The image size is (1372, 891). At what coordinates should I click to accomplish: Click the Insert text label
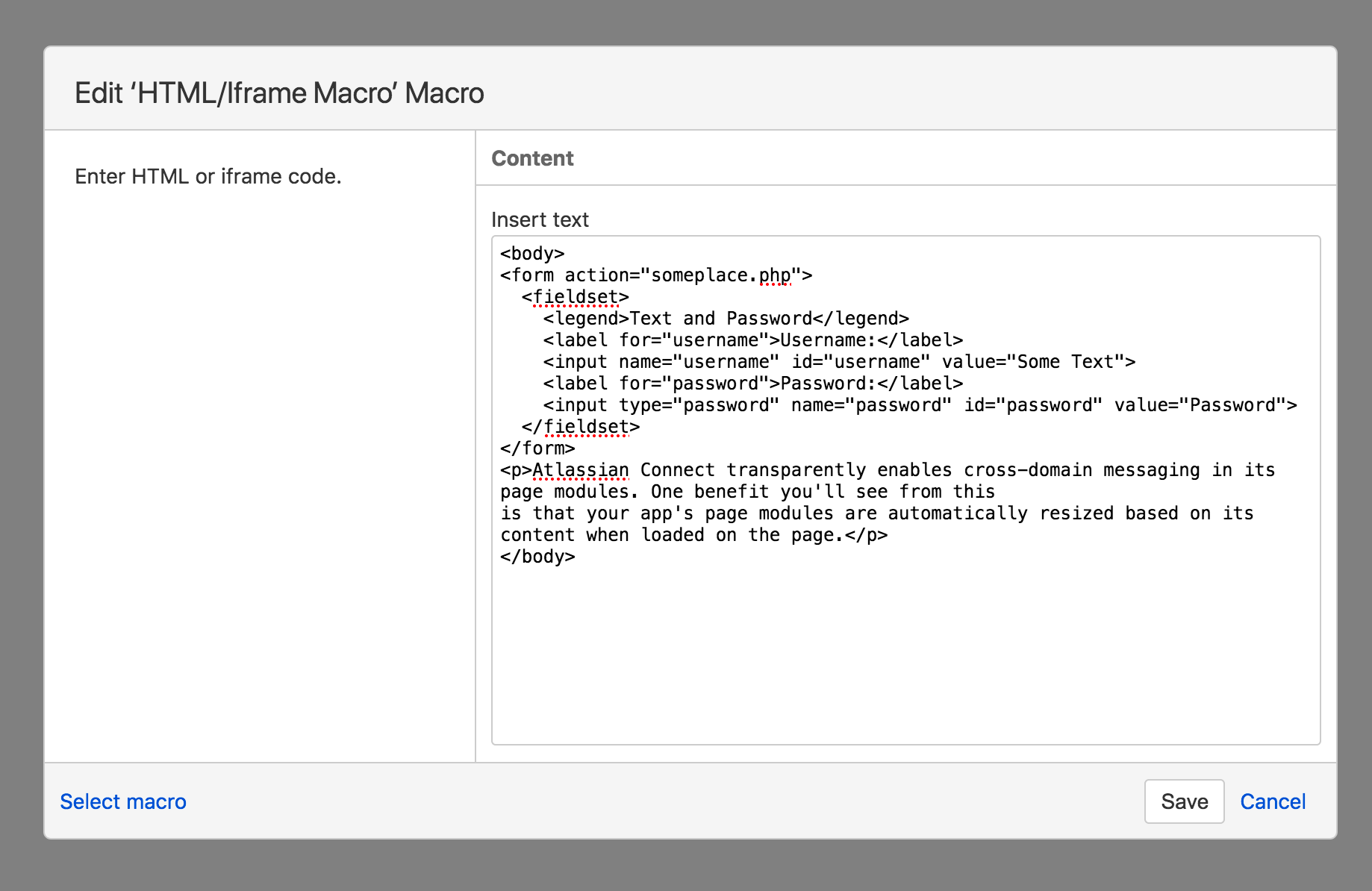(539, 219)
